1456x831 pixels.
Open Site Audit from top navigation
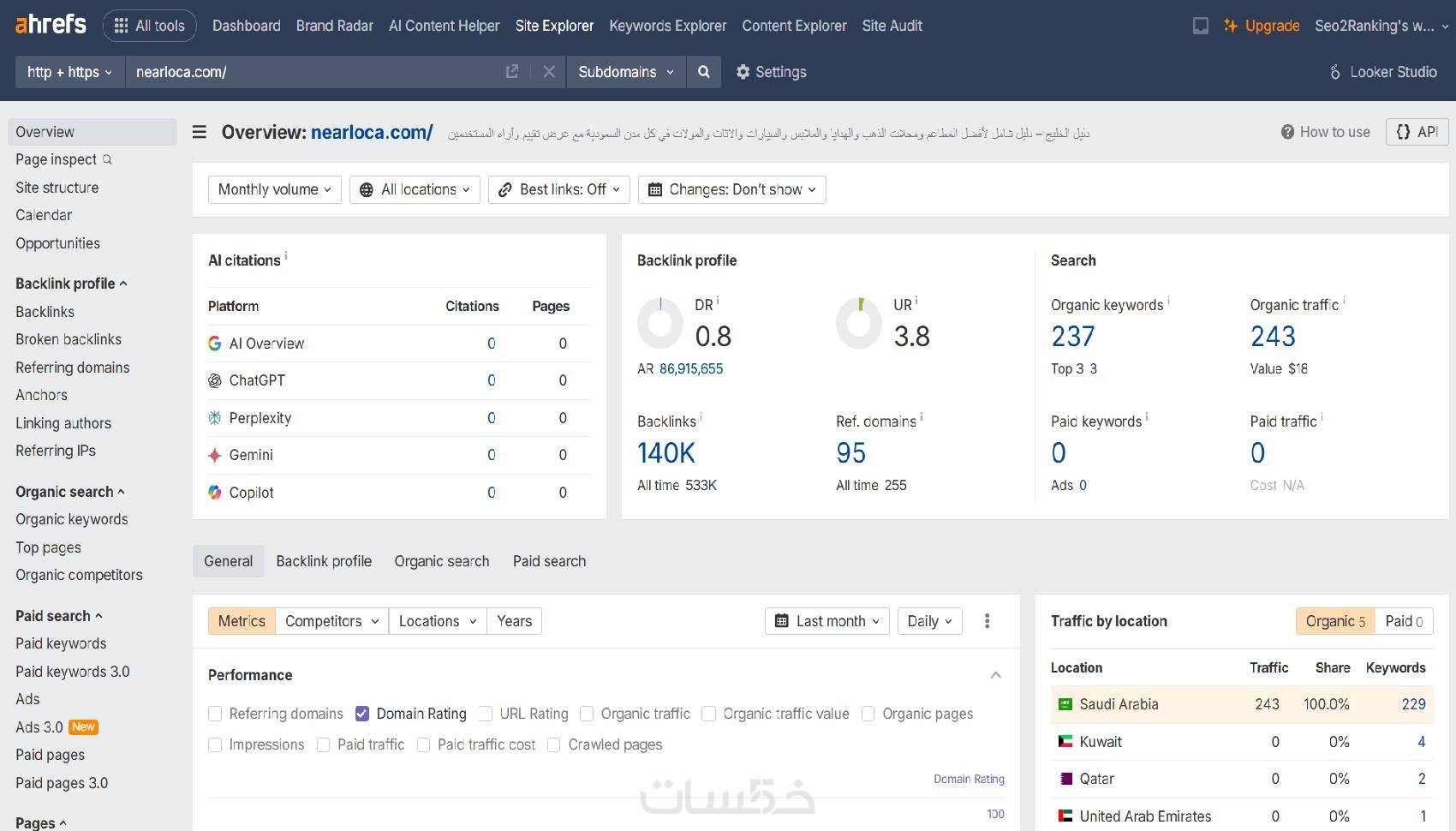892,26
